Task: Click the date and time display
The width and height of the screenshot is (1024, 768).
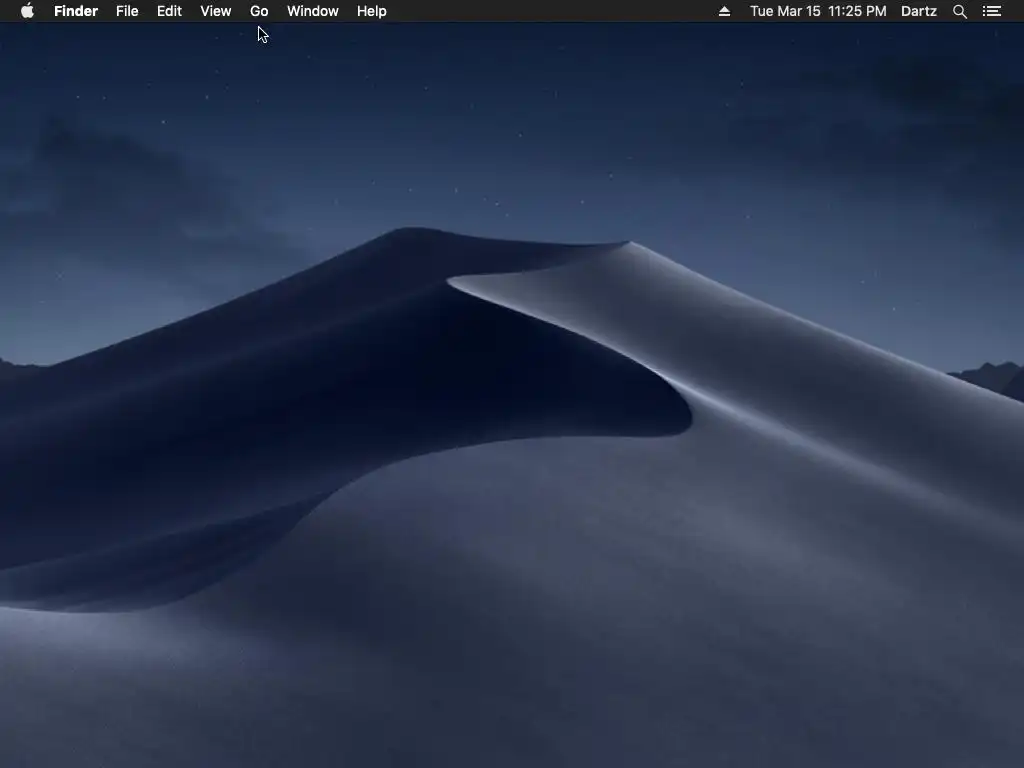Action: point(818,11)
